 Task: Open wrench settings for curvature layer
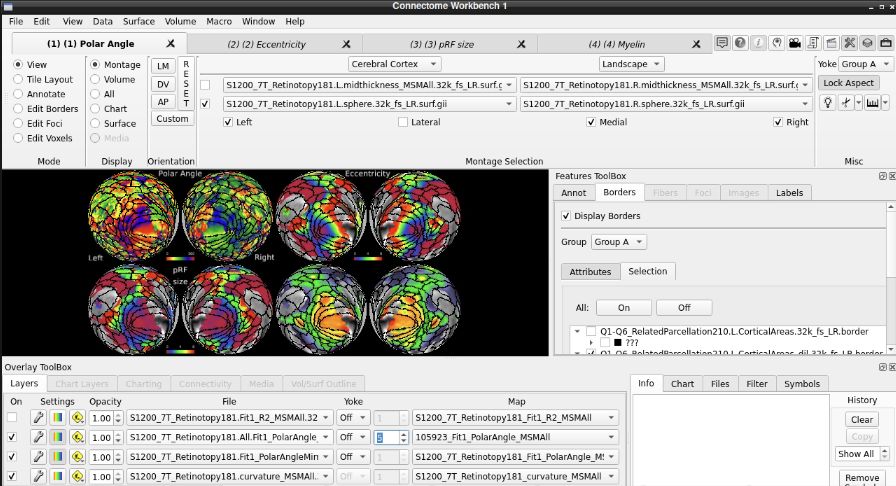point(38,476)
